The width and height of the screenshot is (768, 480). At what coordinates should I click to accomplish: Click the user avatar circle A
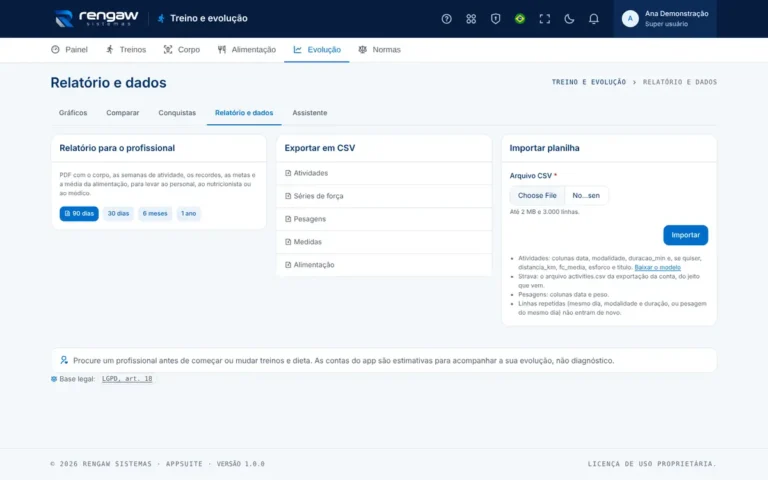pos(630,19)
